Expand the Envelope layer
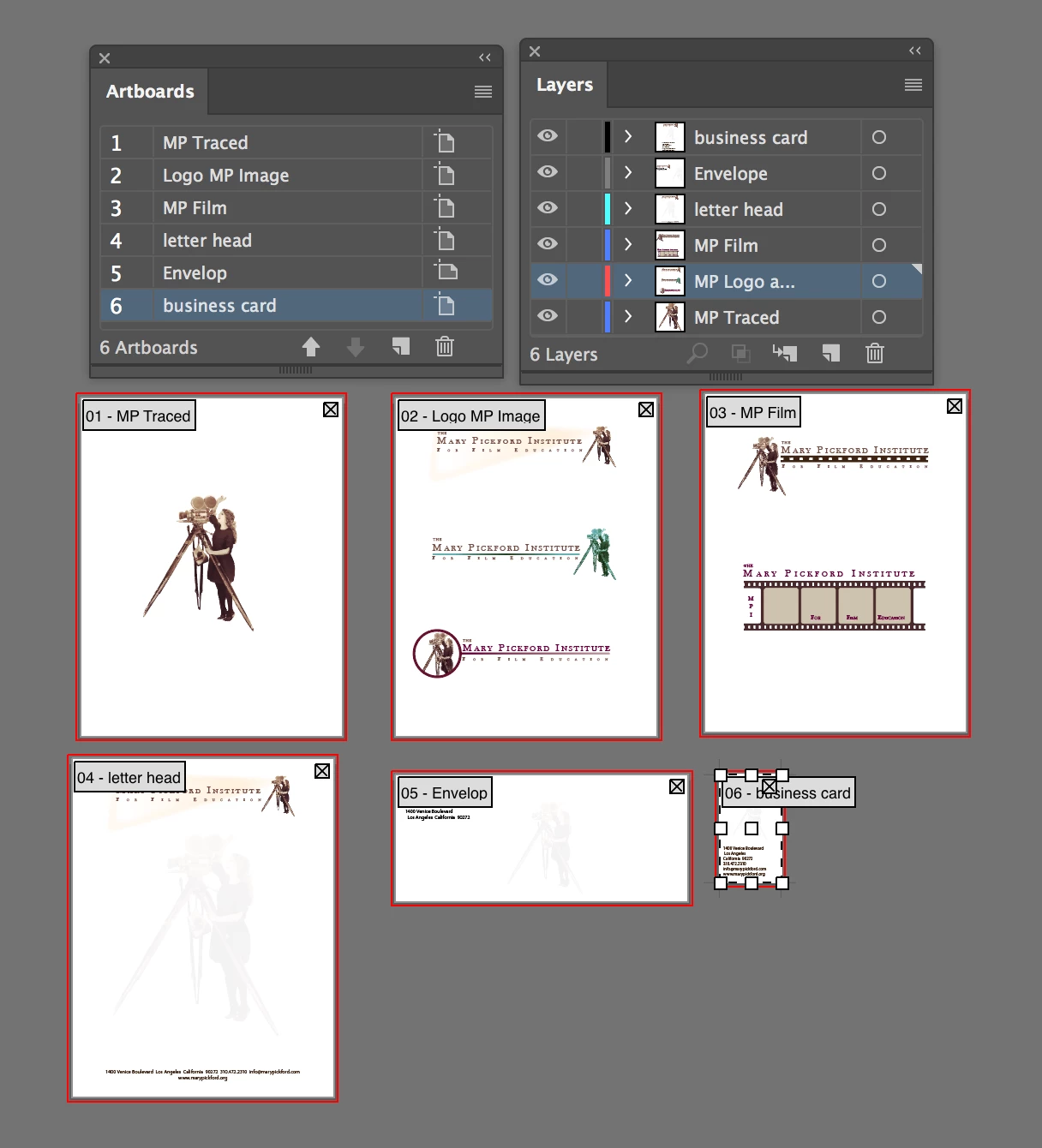This screenshot has width=1042, height=1148. point(628,172)
